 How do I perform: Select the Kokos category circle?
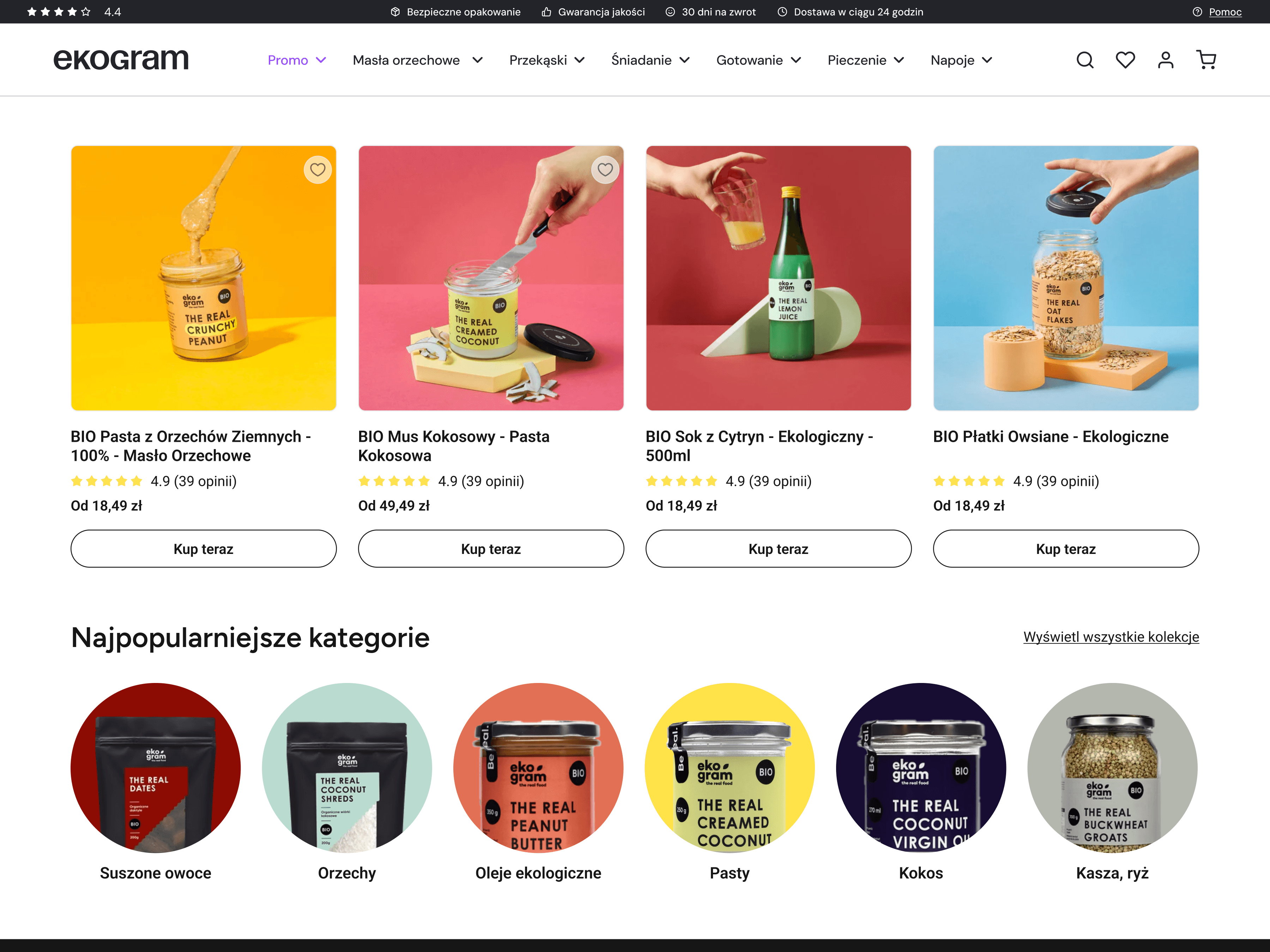(921, 767)
